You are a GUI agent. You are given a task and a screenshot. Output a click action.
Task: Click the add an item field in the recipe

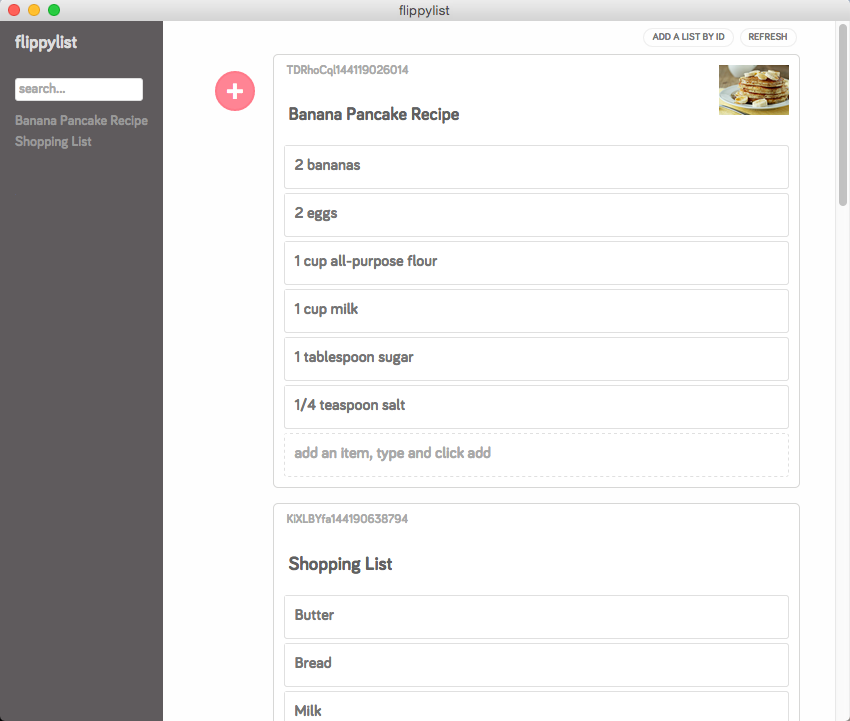(x=536, y=453)
